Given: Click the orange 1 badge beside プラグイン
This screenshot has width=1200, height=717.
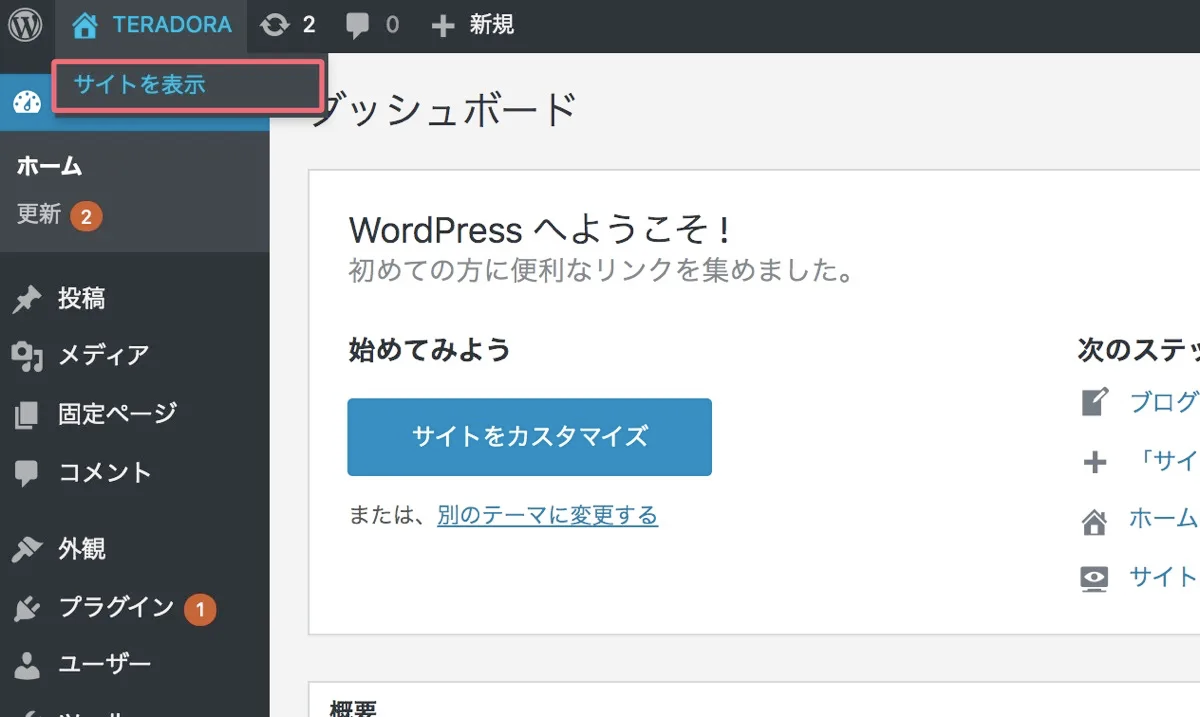Looking at the screenshot, I should point(200,608).
